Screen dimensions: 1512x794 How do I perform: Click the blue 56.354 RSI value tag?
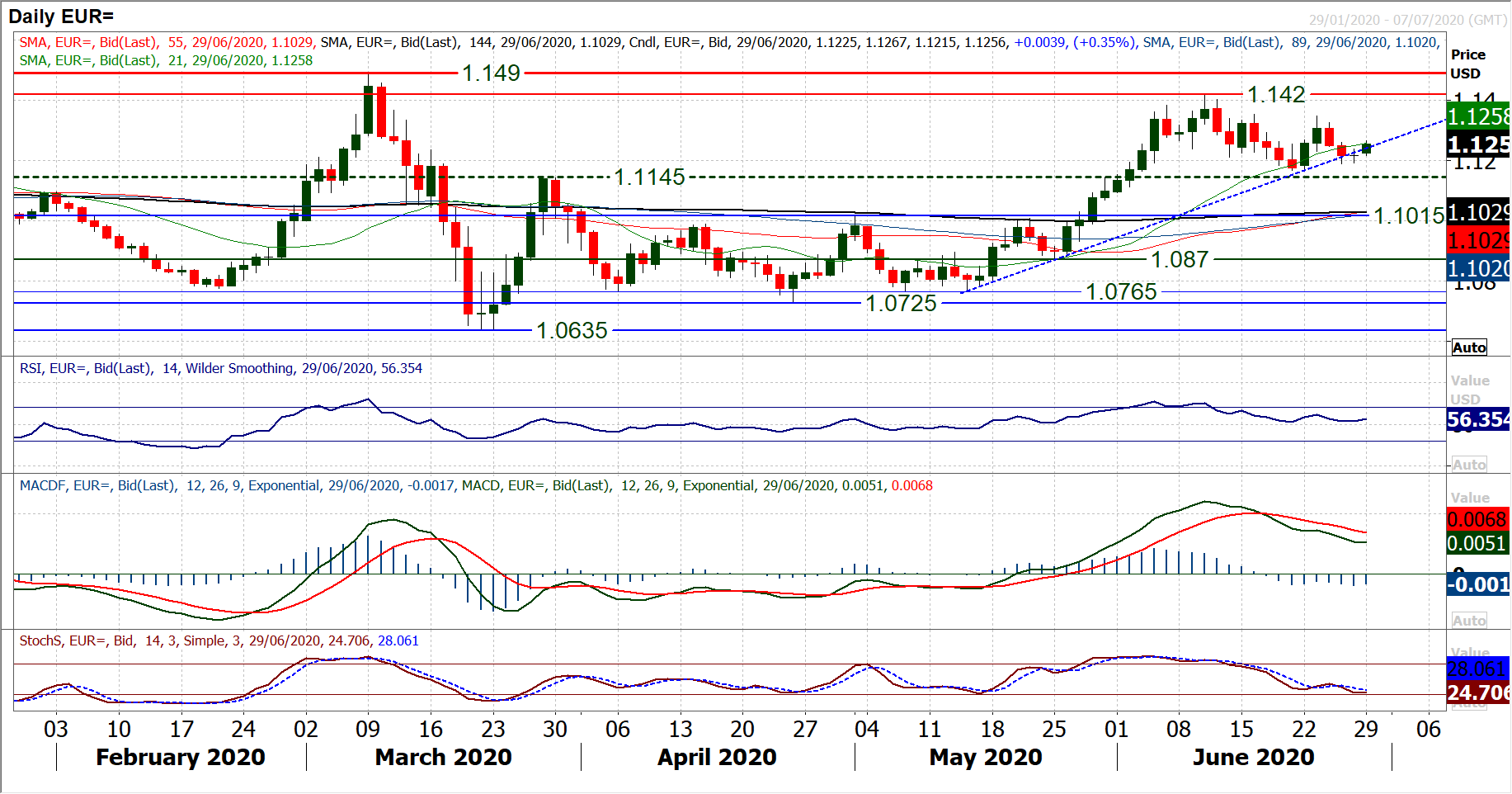click(x=1478, y=419)
